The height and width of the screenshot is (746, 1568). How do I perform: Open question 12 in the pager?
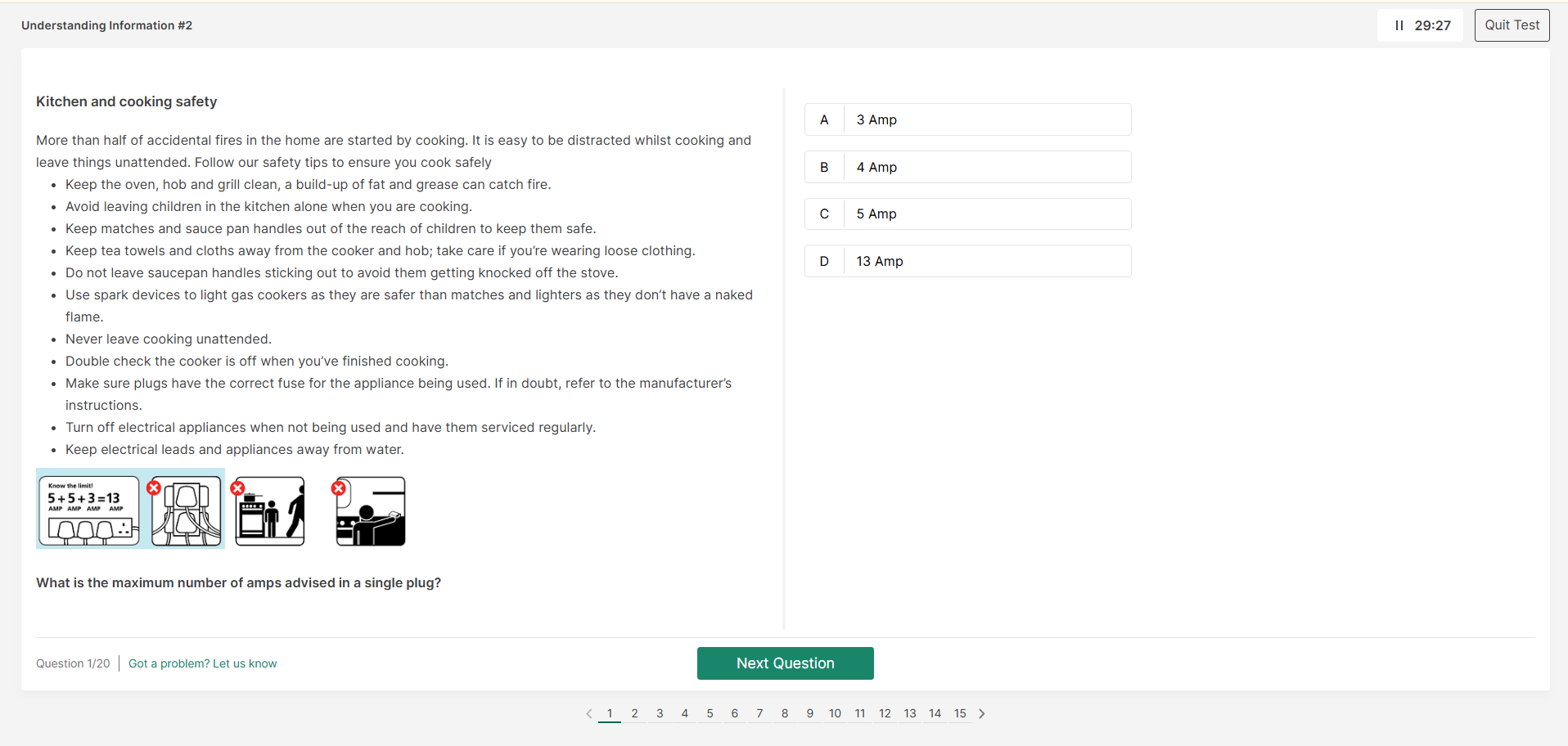pyautogui.click(x=885, y=713)
